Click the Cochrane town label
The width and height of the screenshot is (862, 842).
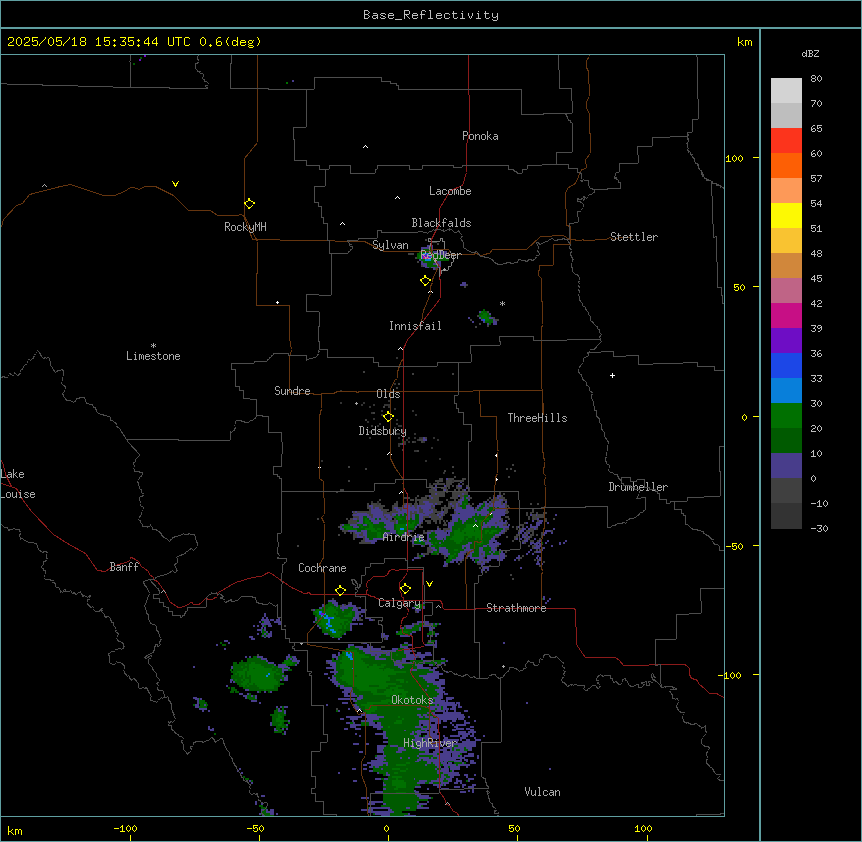322,568
